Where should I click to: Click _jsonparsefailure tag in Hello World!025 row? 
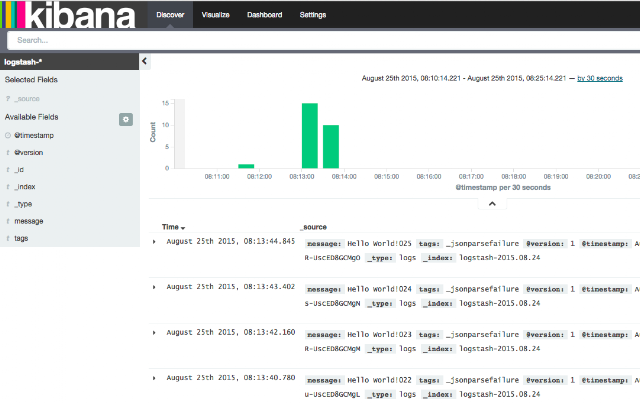pos(482,244)
